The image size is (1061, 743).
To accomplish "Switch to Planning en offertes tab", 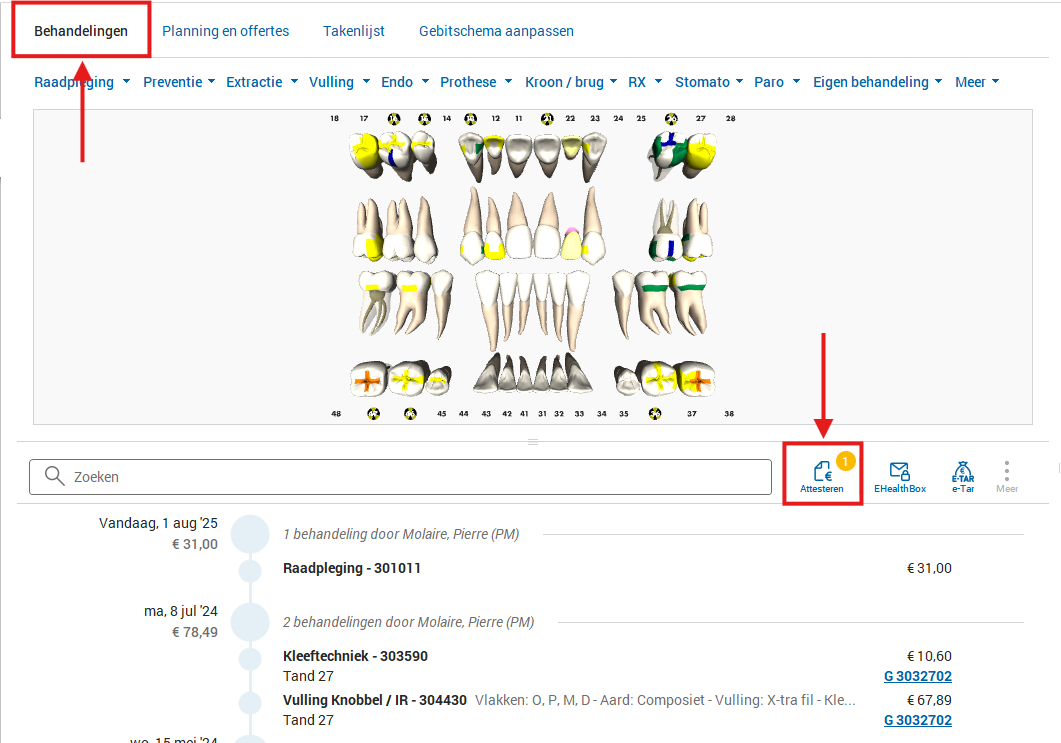I will (x=226, y=31).
